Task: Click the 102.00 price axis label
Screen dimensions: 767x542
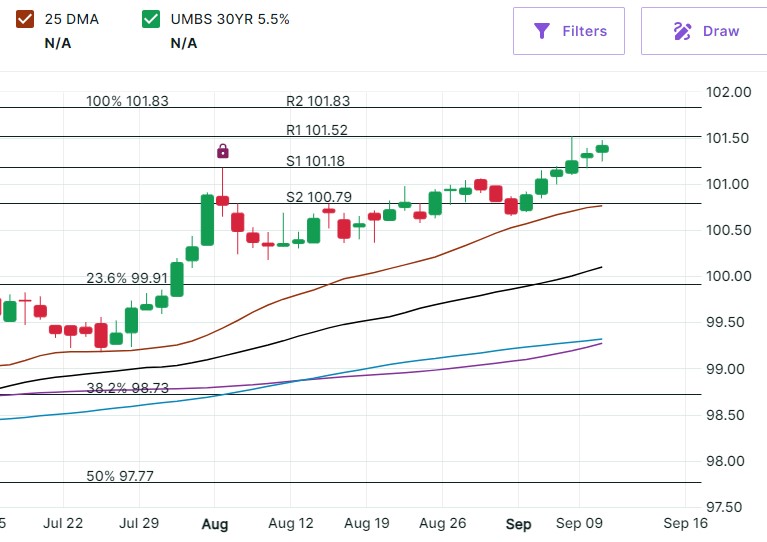Action: tap(728, 93)
